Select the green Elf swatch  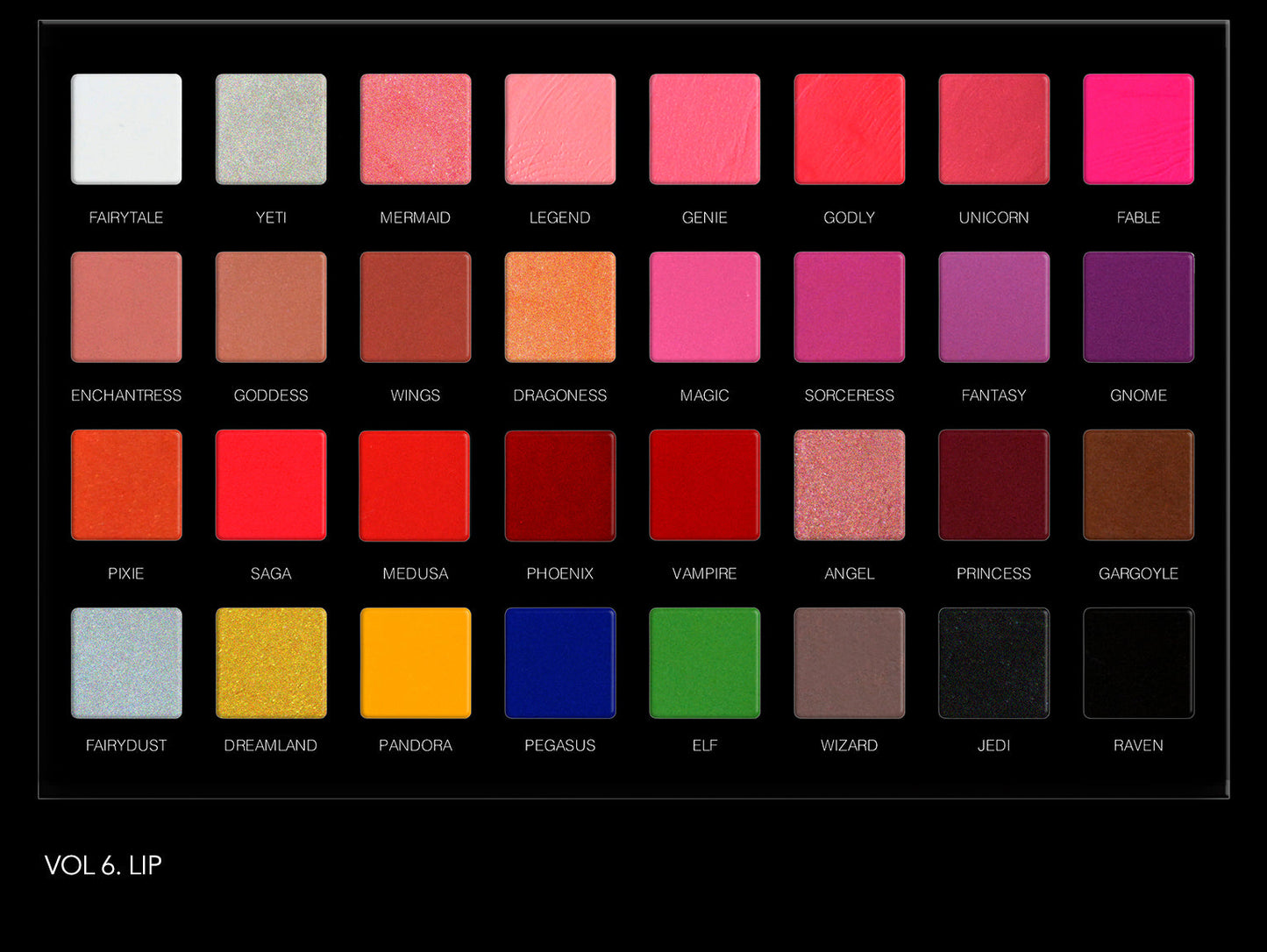[x=704, y=663]
